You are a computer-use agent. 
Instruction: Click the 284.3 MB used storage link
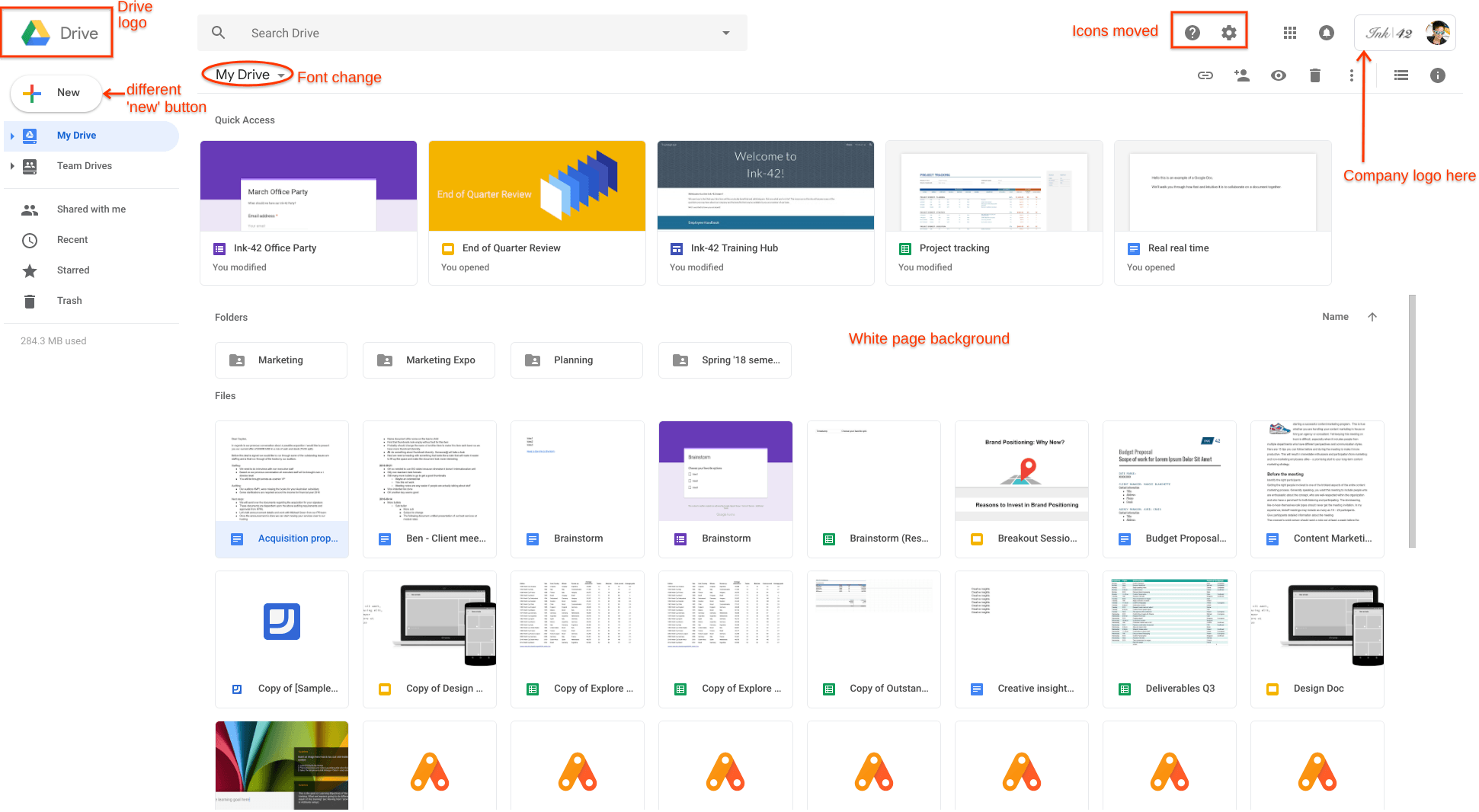pyautogui.click(x=53, y=341)
